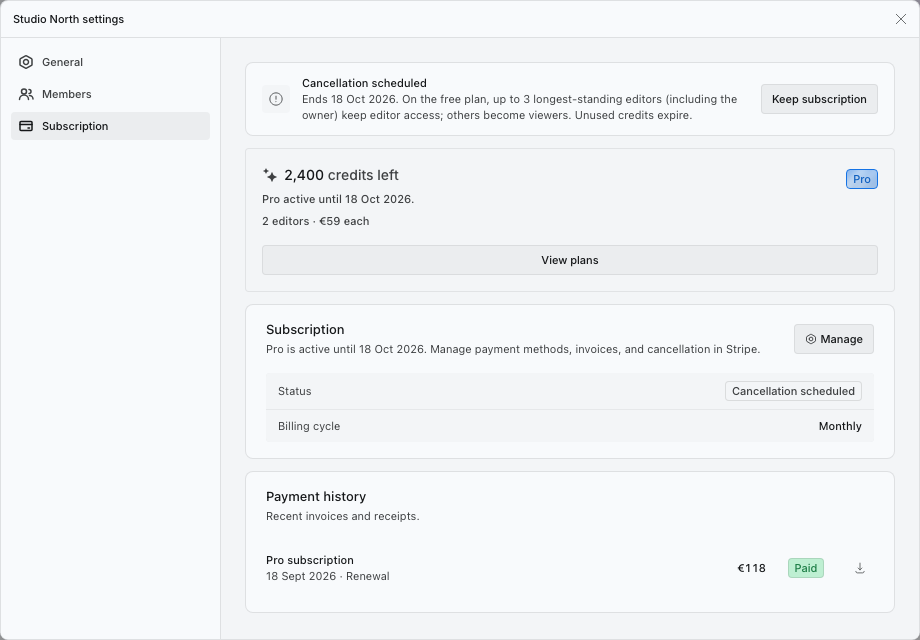The height and width of the screenshot is (640, 920).
Task: Click the 'Payment history' heading
Action: 316,497
